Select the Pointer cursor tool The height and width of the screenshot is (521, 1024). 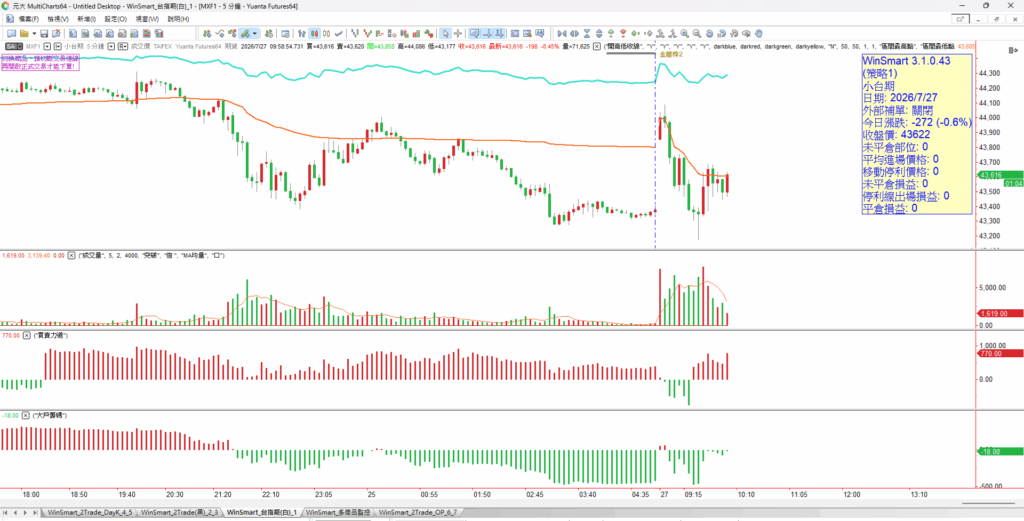(445, 33)
